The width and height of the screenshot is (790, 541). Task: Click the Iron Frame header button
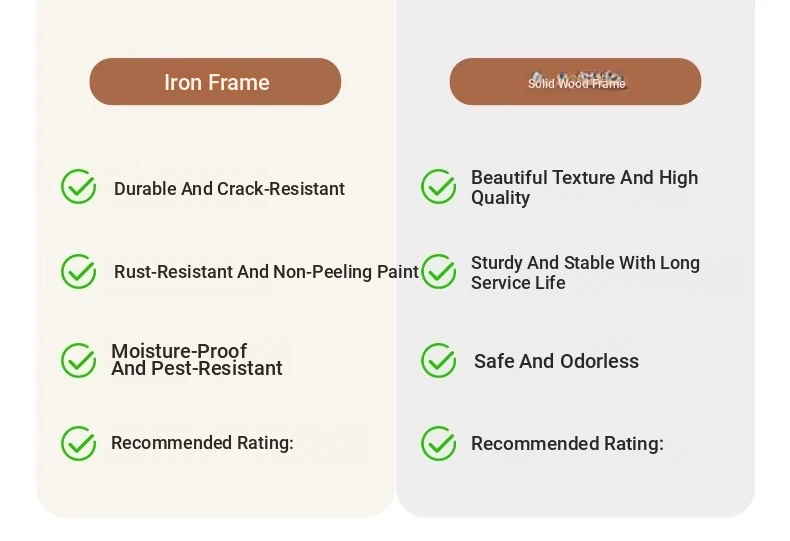(x=215, y=82)
